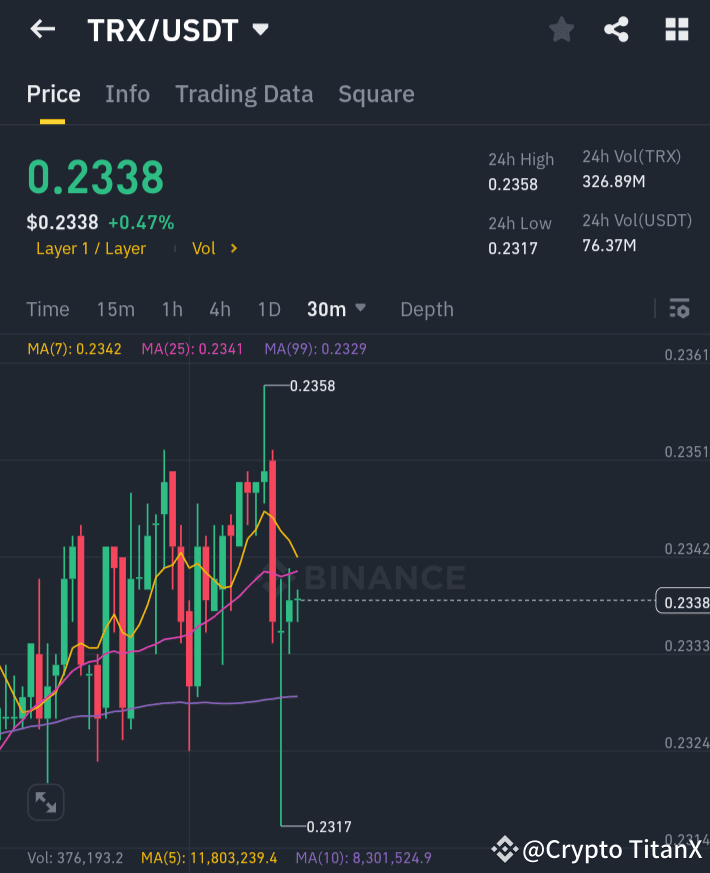Open sharing options with the share icon

[616, 29]
